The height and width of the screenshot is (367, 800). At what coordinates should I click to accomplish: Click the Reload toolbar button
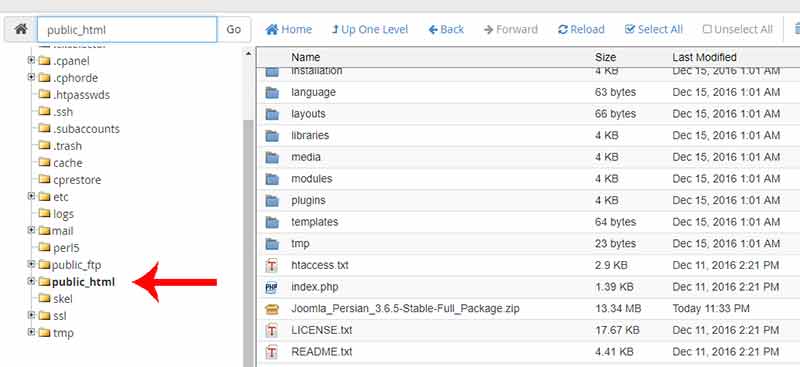[581, 30]
